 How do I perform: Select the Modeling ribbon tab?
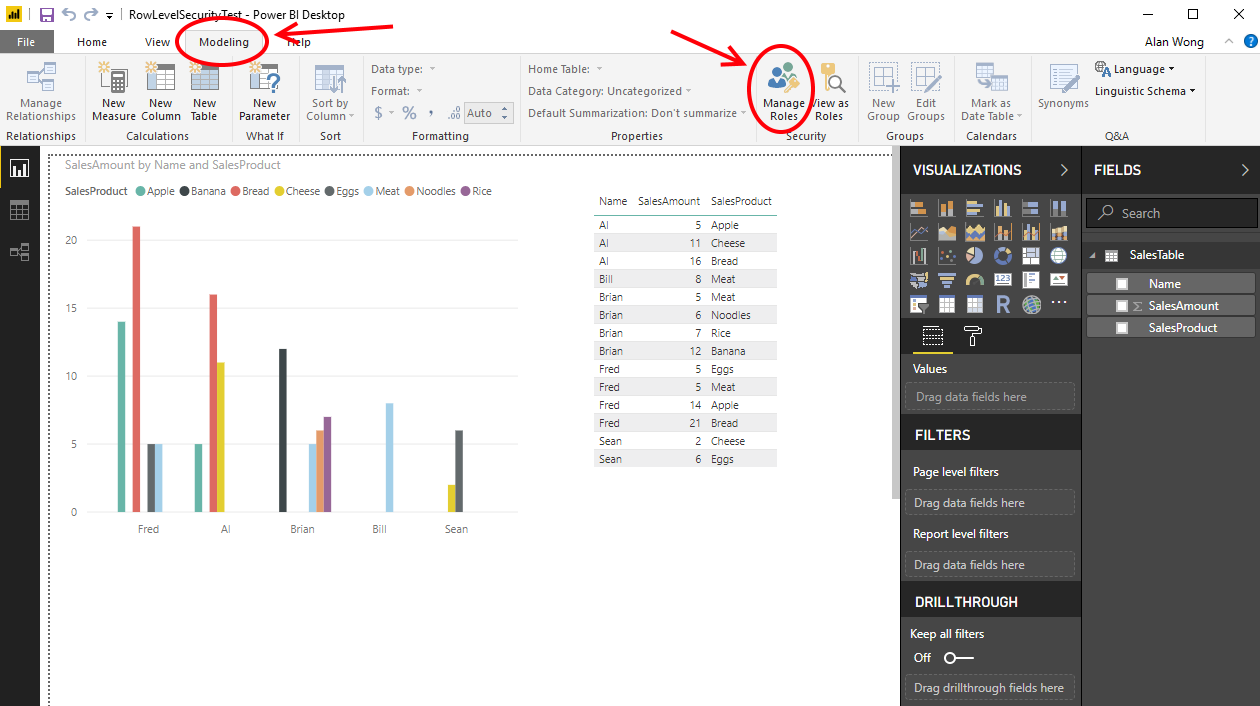click(x=224, y=42)
